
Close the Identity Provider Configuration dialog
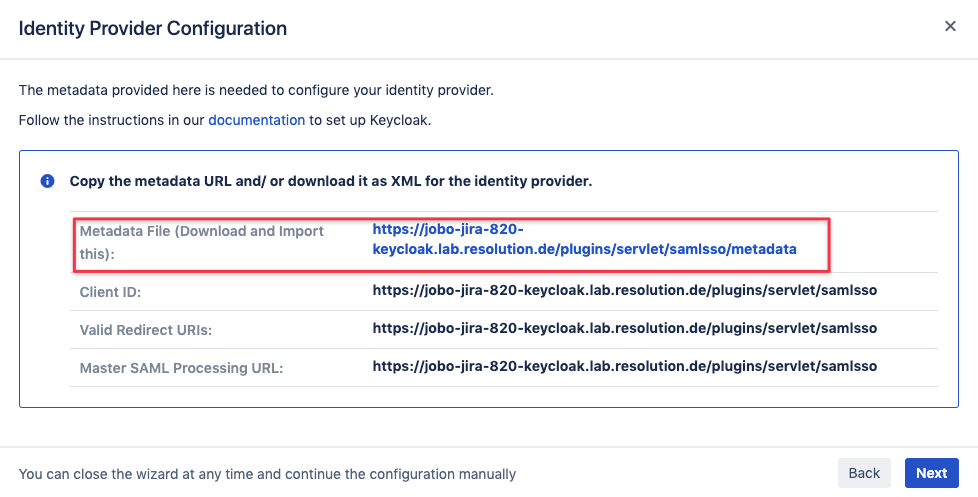950,26
